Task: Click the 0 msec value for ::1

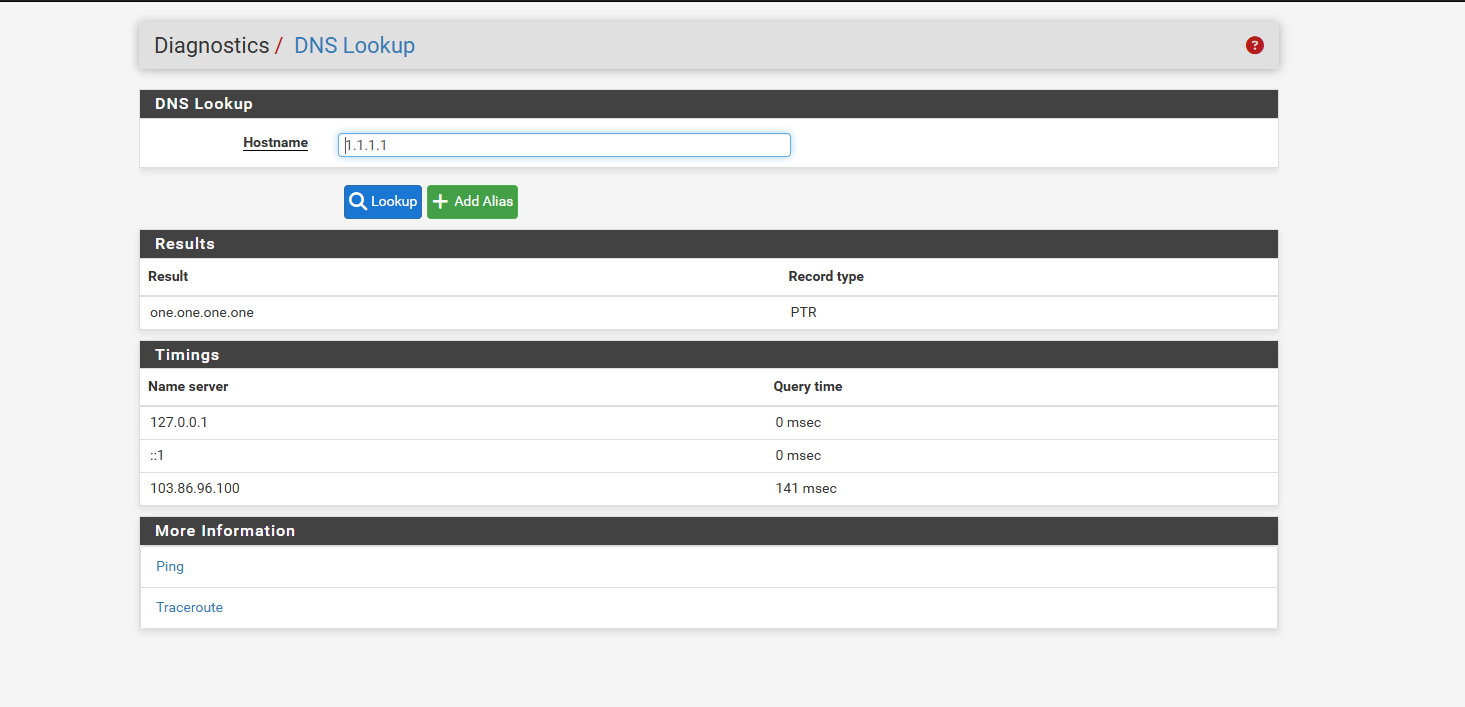Action: pos(798,455)
